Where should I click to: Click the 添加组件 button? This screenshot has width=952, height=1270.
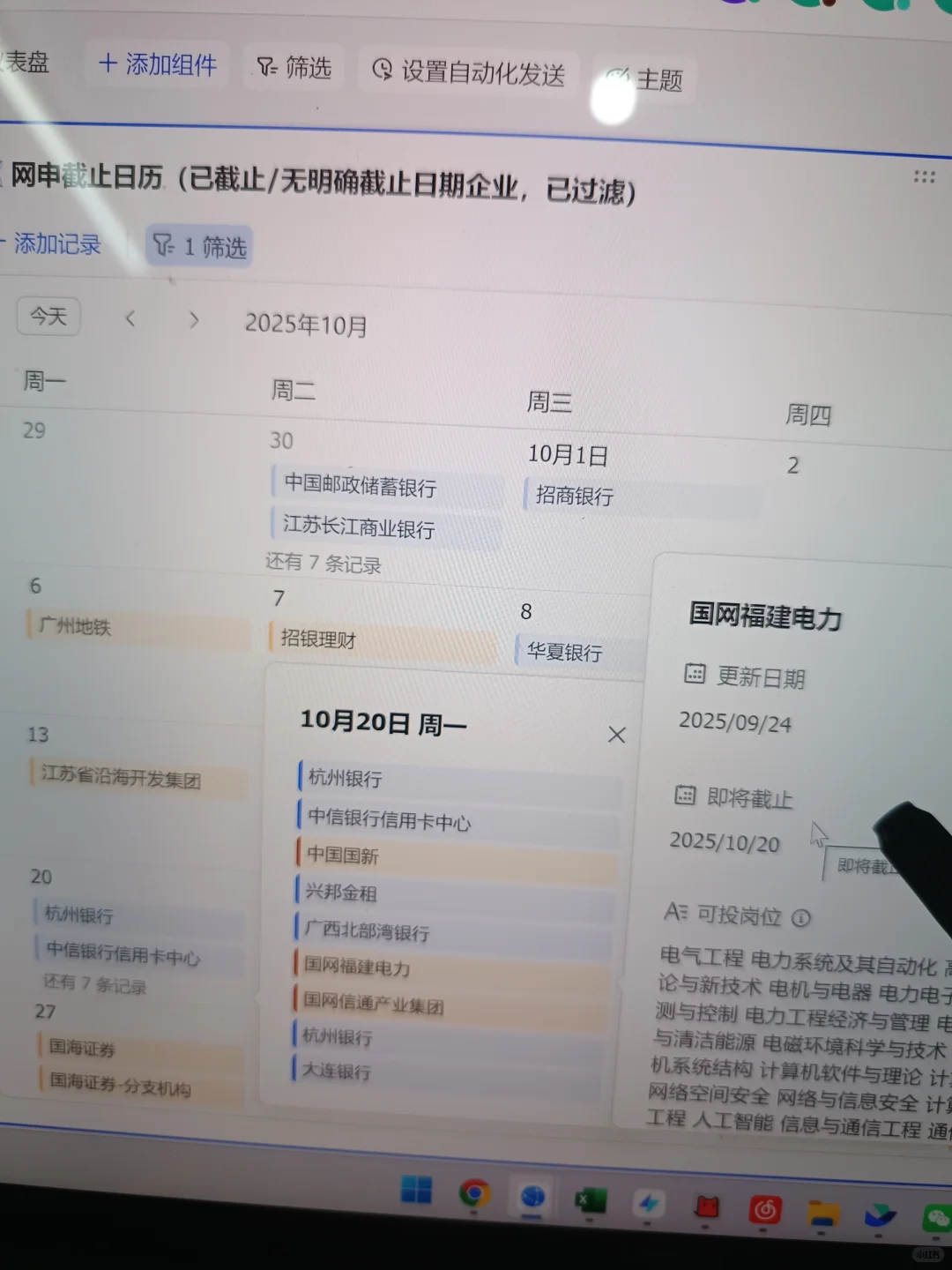point(158,63)
